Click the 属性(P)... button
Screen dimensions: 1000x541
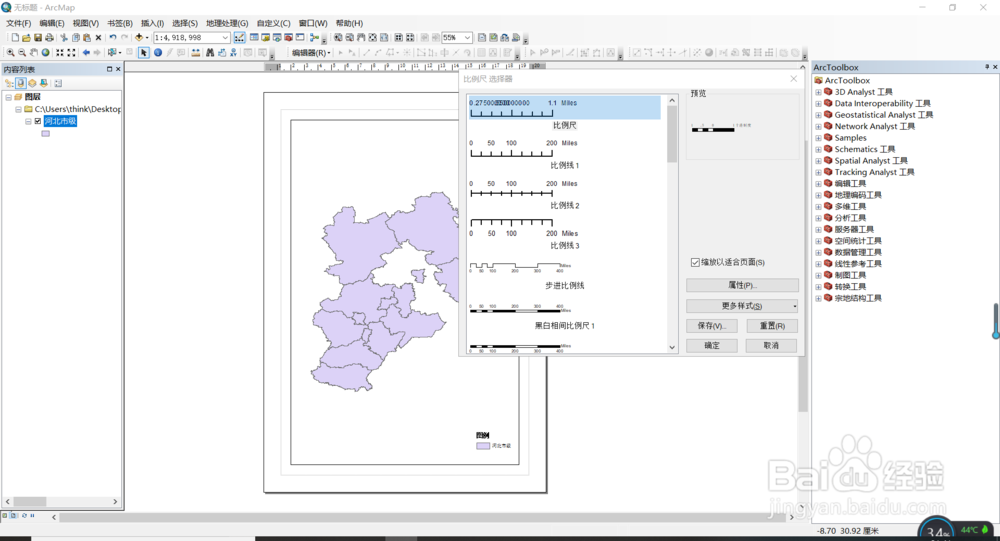(x=742, y=285)
